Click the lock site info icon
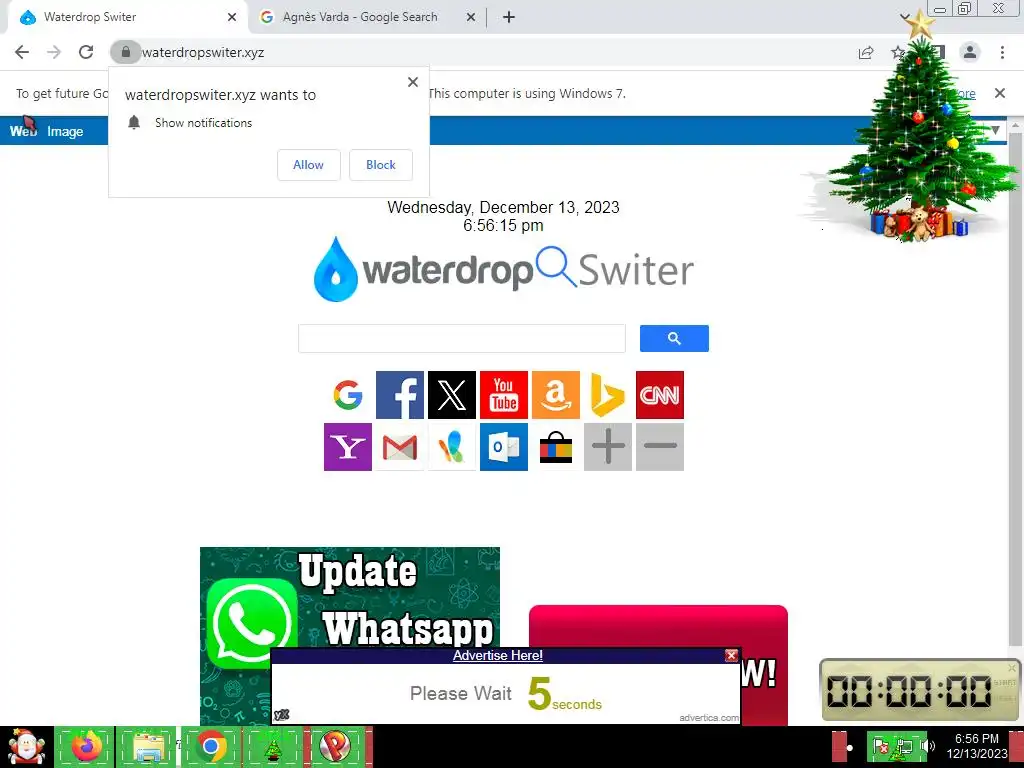 125,52
